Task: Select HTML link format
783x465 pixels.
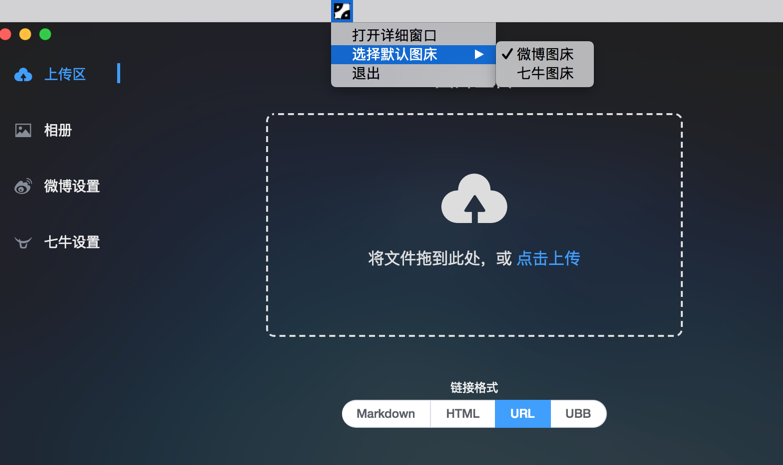Action: [463, 414]
